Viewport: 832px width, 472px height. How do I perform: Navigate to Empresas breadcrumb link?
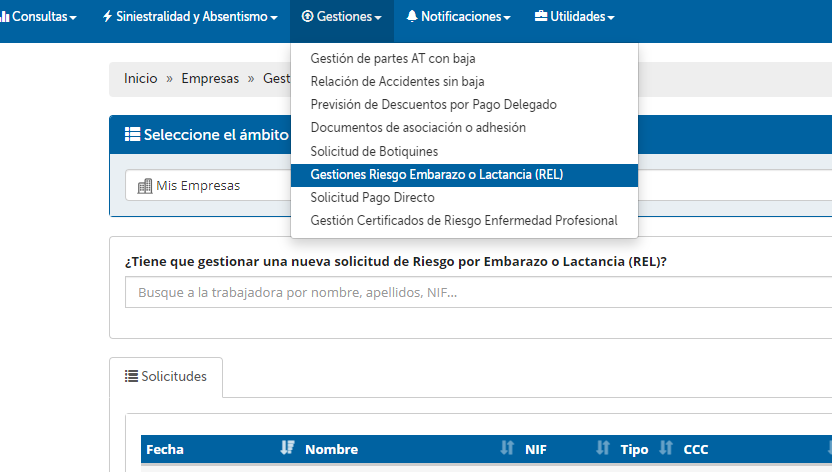[210, 78]
